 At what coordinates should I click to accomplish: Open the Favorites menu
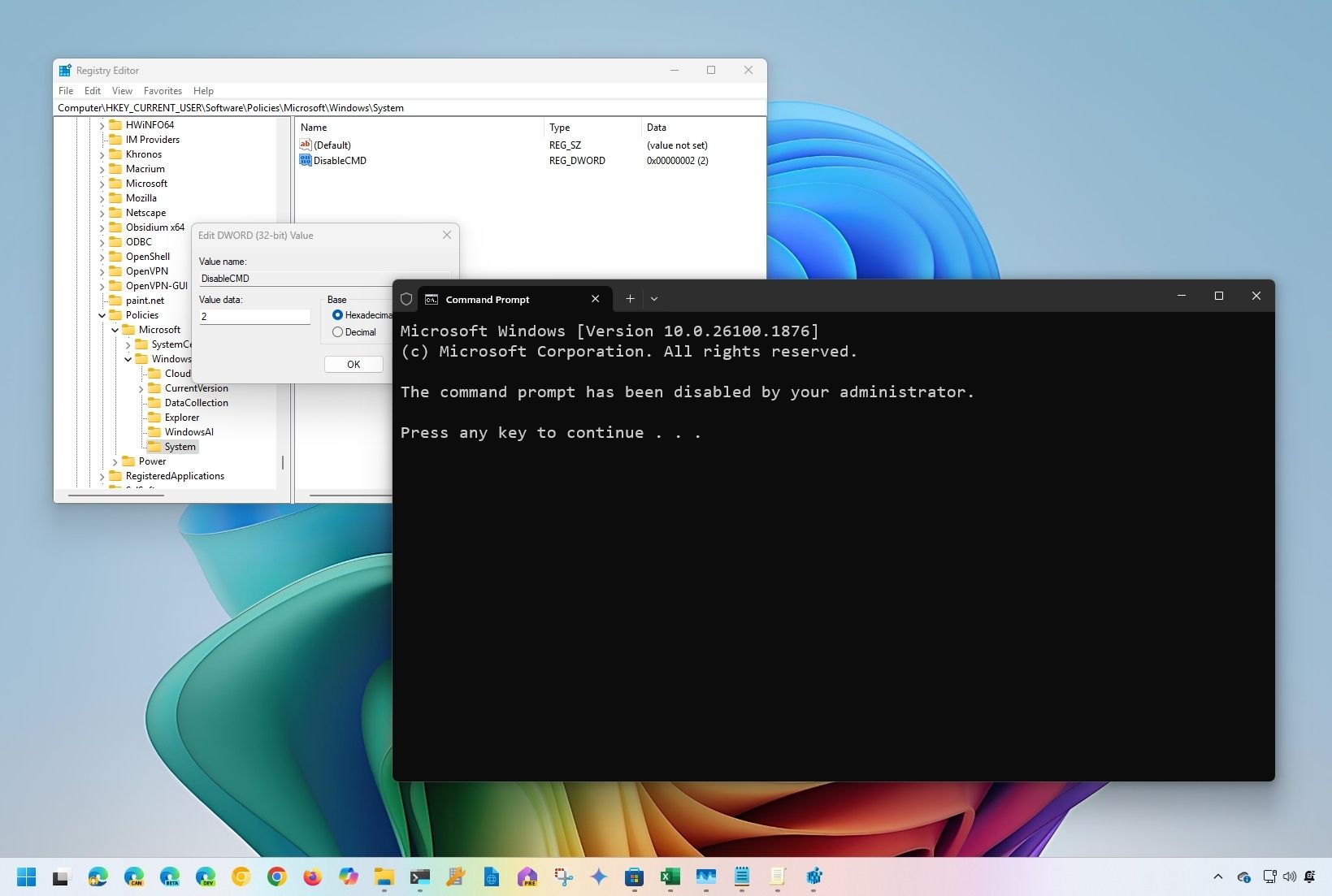tap(163, 90)
